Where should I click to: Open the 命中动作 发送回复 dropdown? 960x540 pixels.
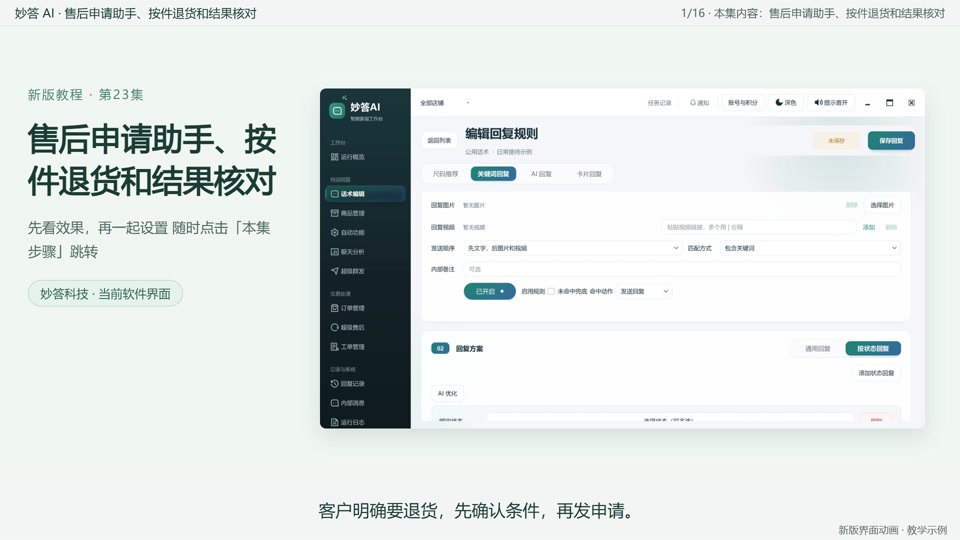[644, 291]
